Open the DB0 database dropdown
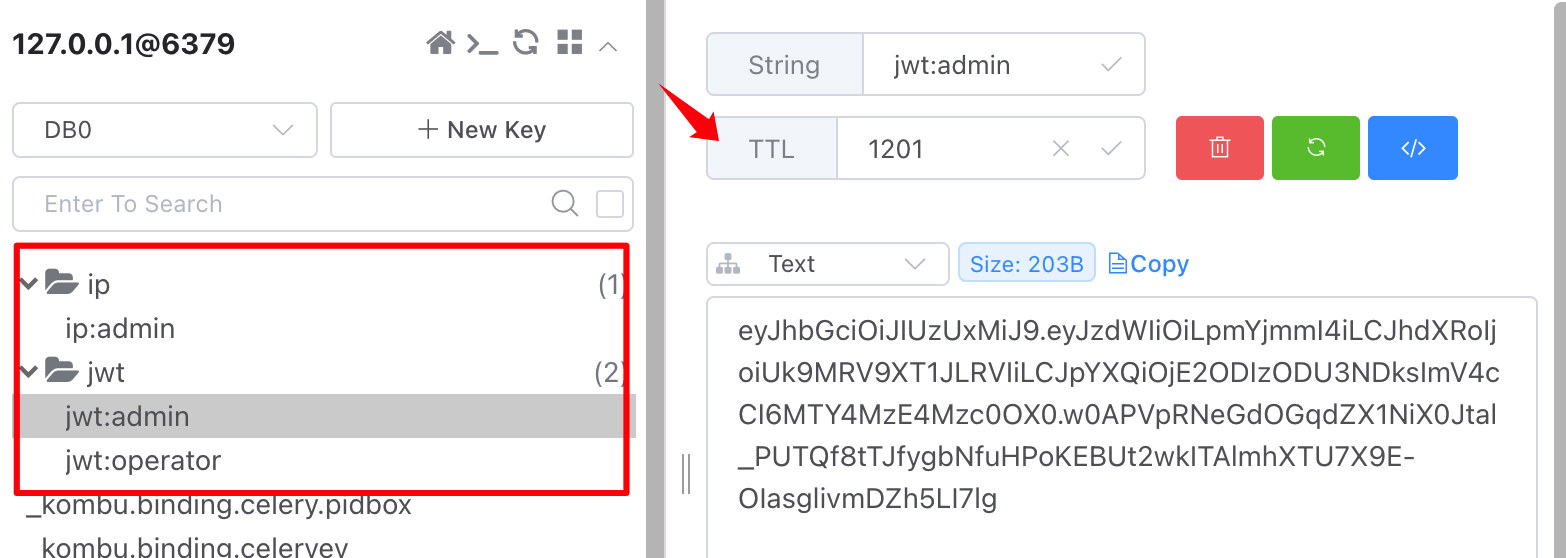Image resolution: width=1566 pixels, height=558 pixels. pos(165,130)
